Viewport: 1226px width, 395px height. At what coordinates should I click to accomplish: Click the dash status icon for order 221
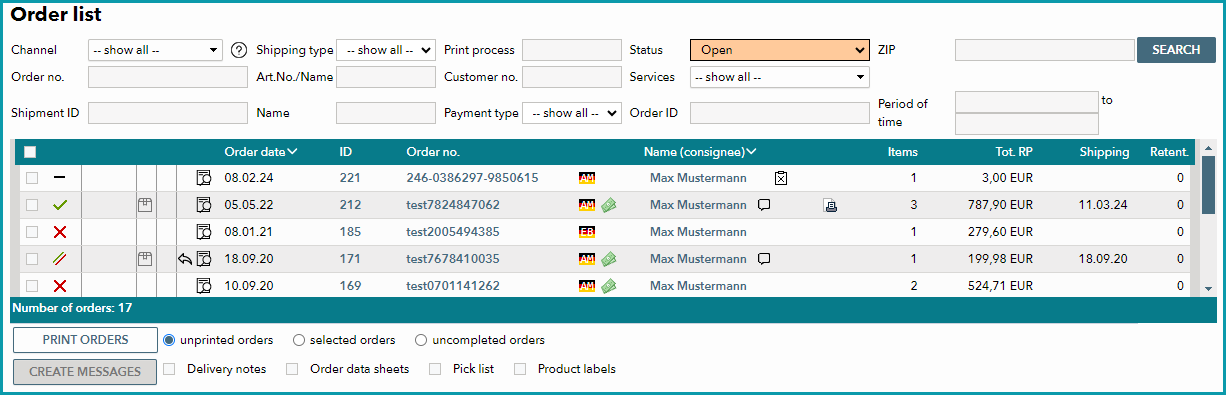[59, 178]
